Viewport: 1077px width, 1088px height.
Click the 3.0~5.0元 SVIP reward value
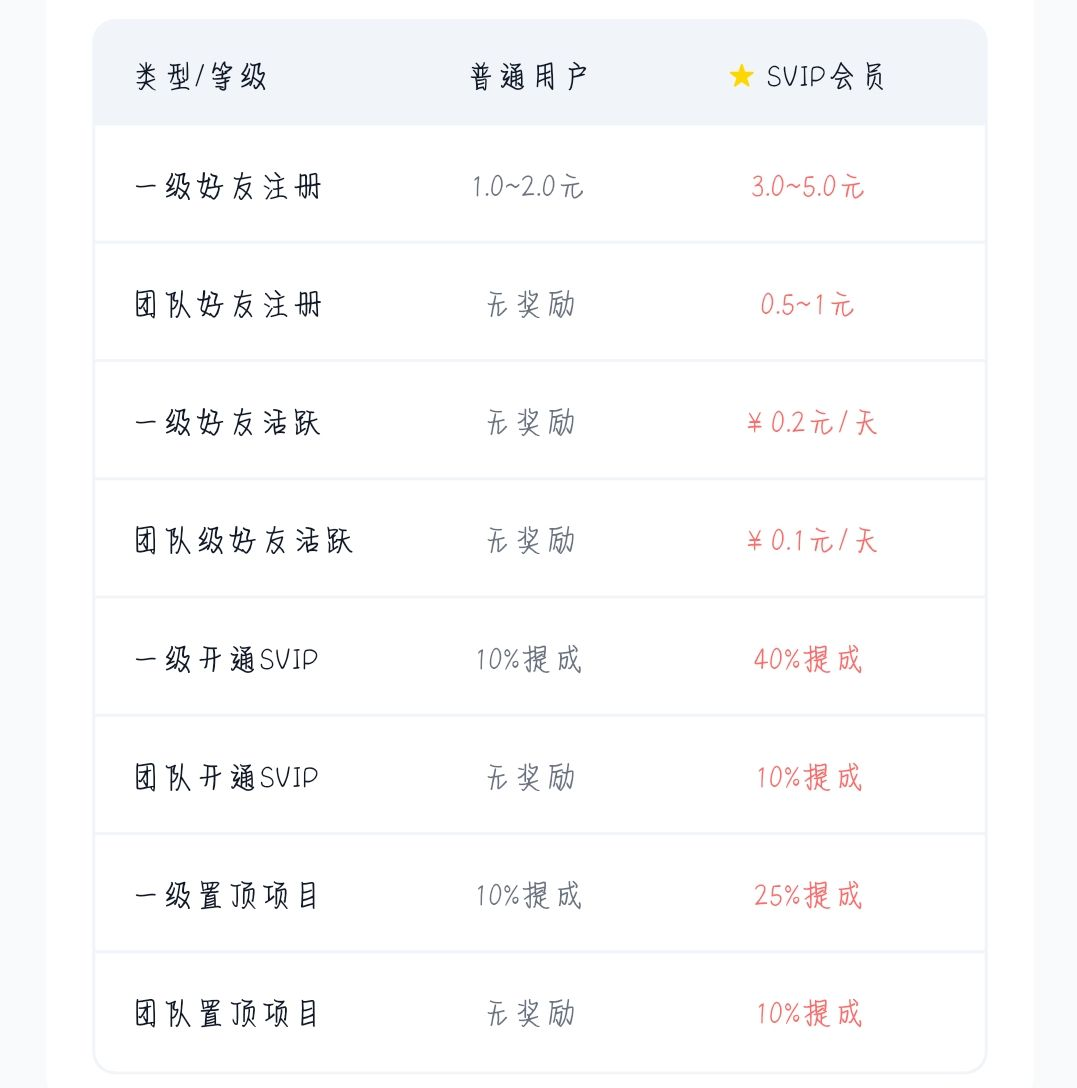(807, 187)
